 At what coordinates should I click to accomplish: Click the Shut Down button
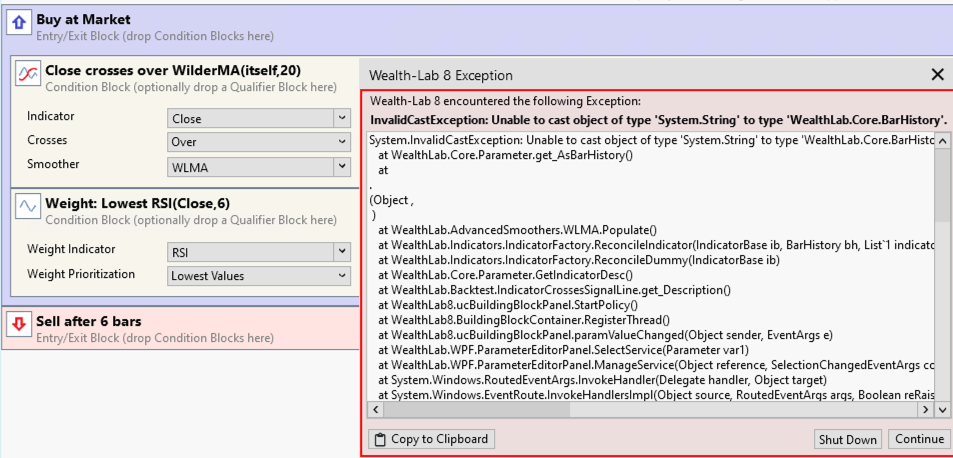(848, 439)
